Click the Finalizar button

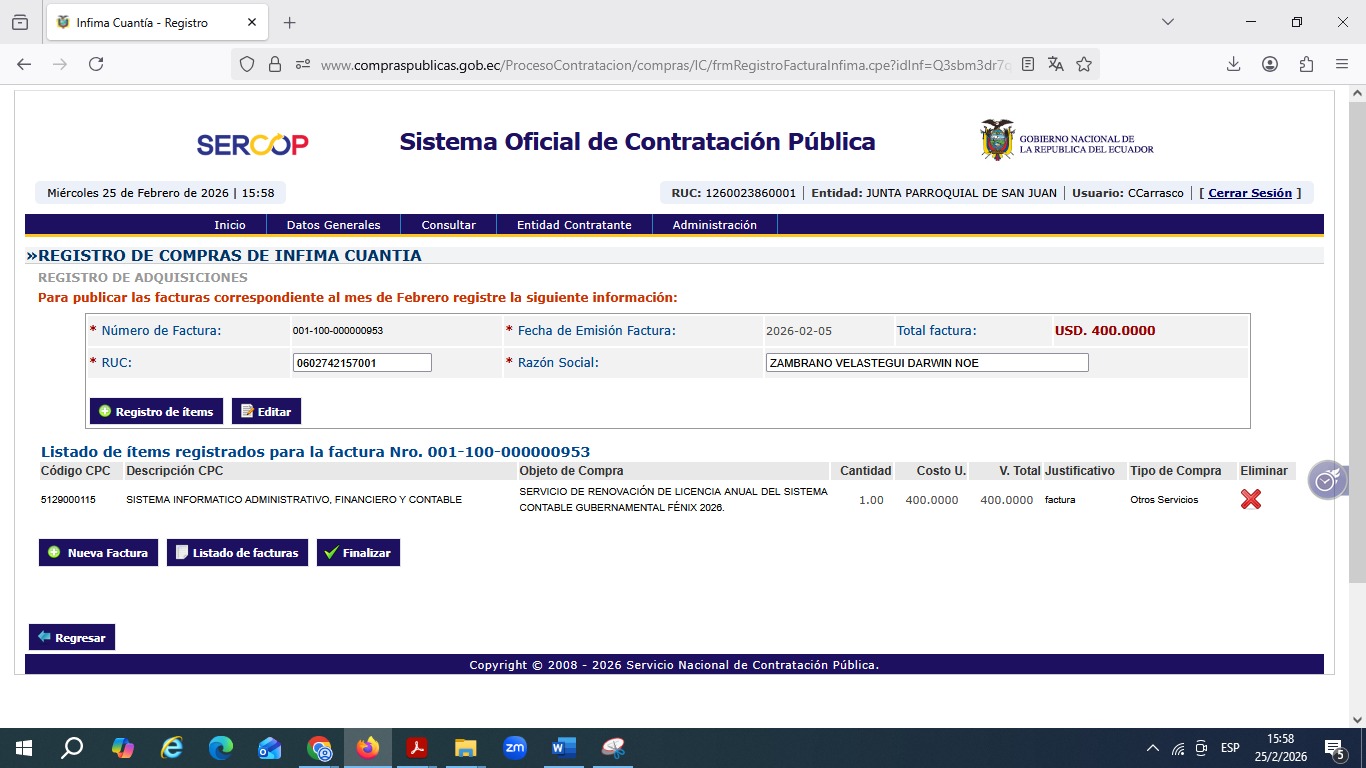(358, 553)
